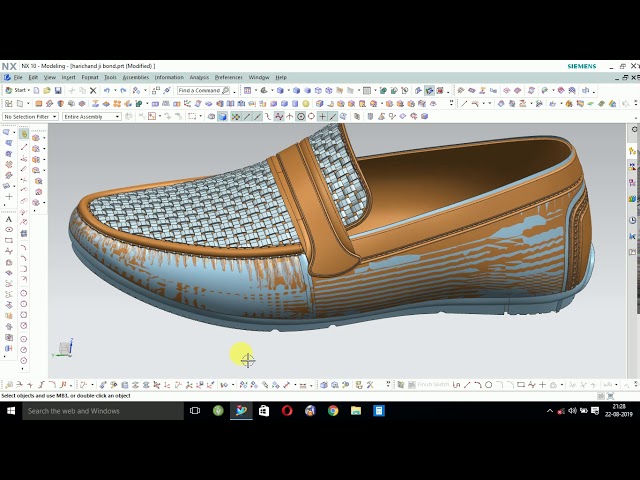
Task: Toggle Quadrant Point snap circle icon
Action: coord(311,117)
